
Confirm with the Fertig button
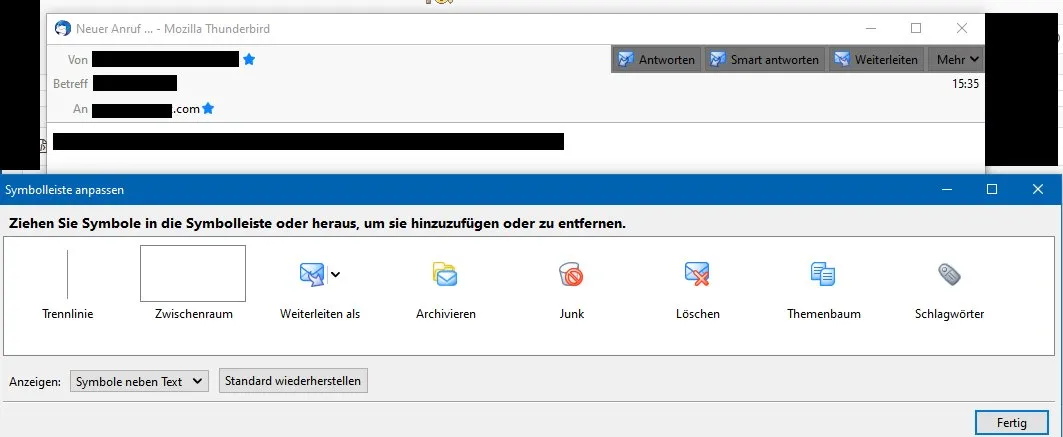[1011, 423]
